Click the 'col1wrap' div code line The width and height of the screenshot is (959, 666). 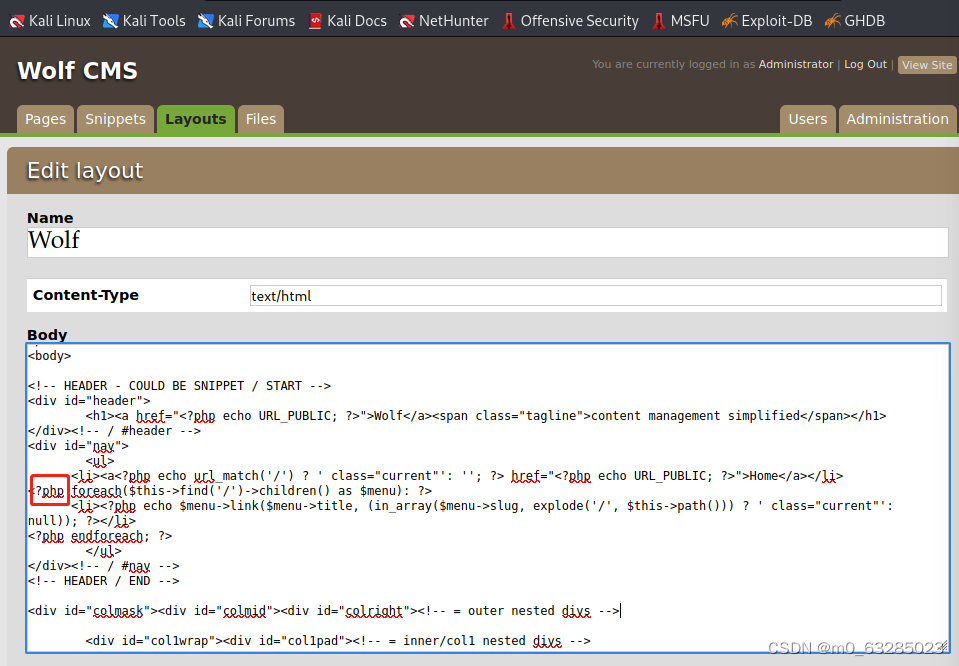(338, 641)
